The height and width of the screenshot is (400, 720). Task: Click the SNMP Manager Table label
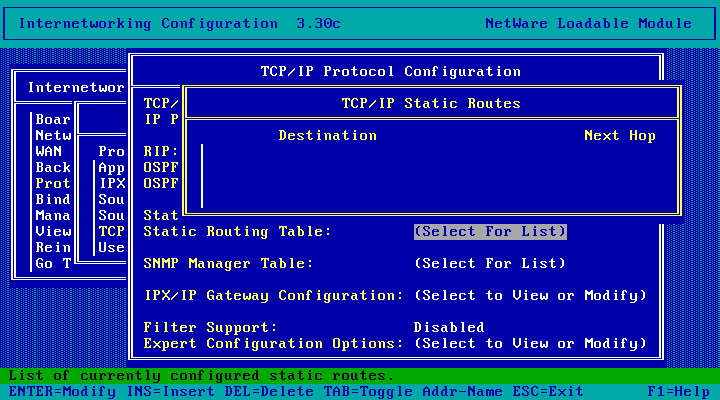[228, 264]
